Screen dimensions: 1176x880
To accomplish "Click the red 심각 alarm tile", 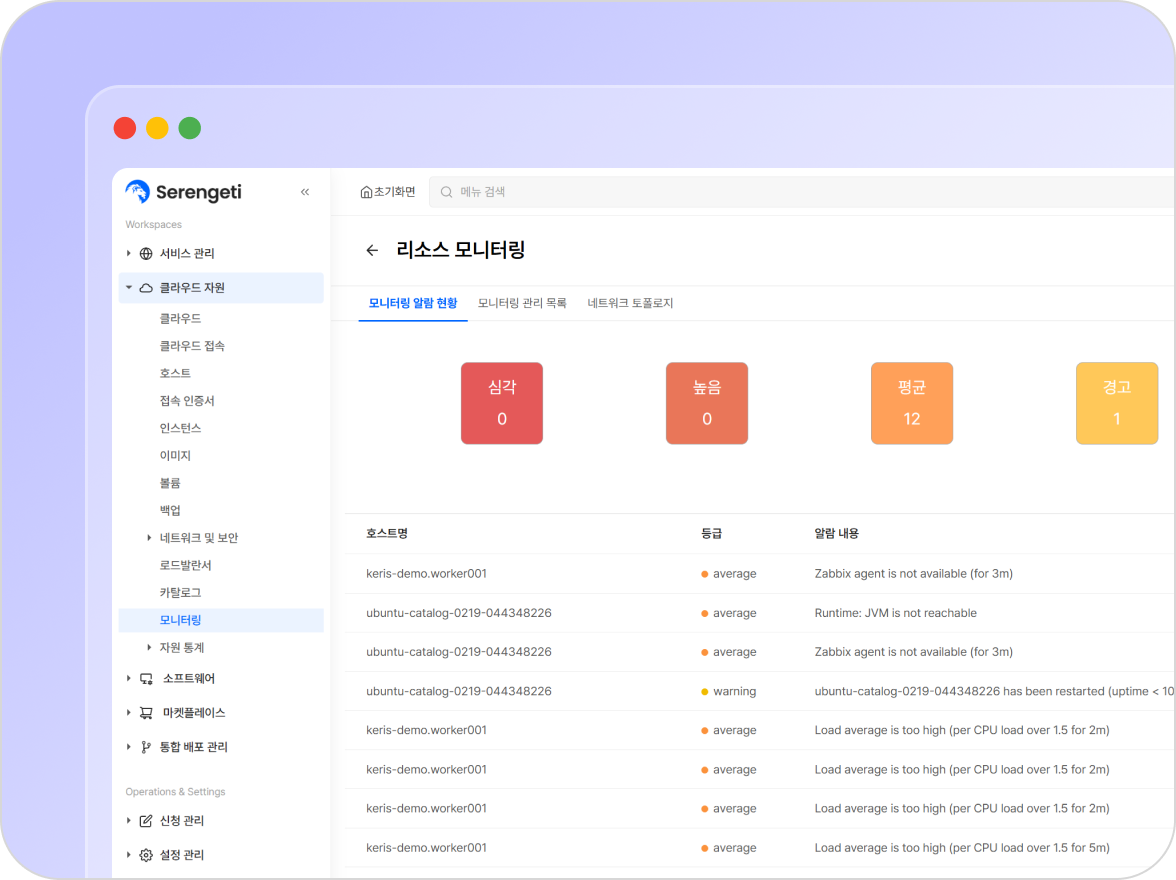I will 502,403.
